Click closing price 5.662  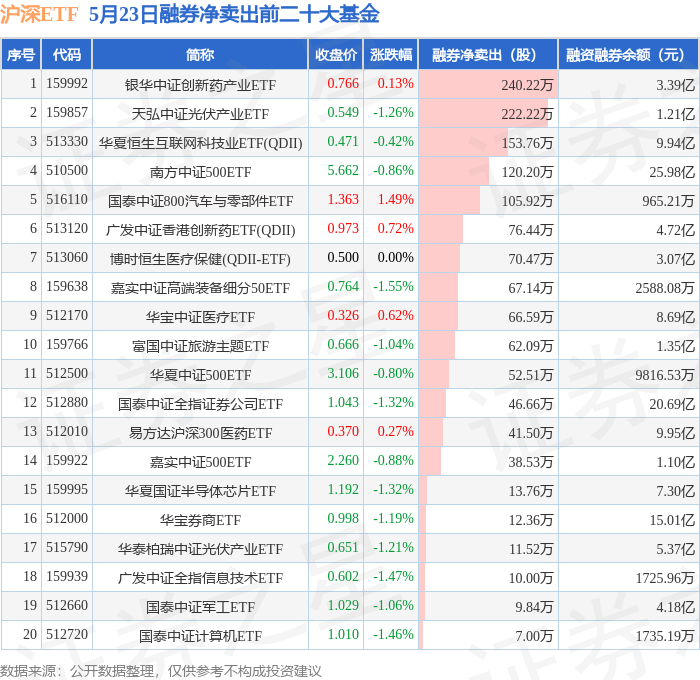(343, 170)
